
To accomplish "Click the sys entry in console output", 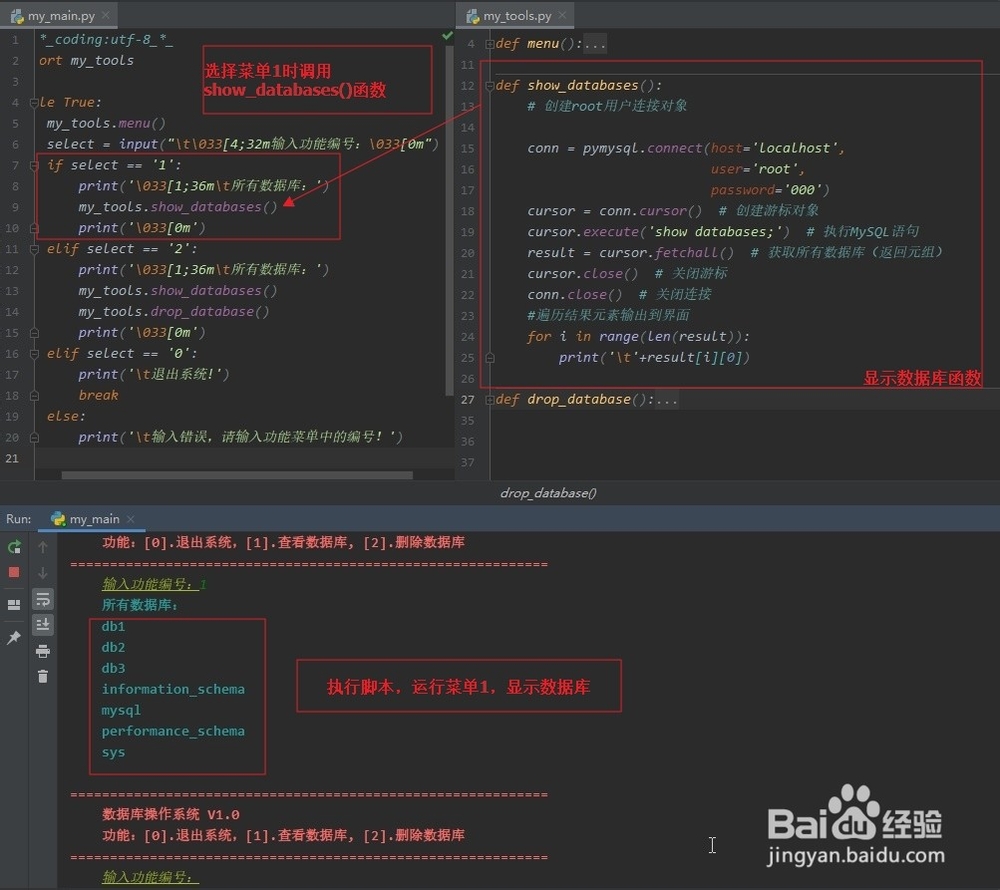I will 113,752.
